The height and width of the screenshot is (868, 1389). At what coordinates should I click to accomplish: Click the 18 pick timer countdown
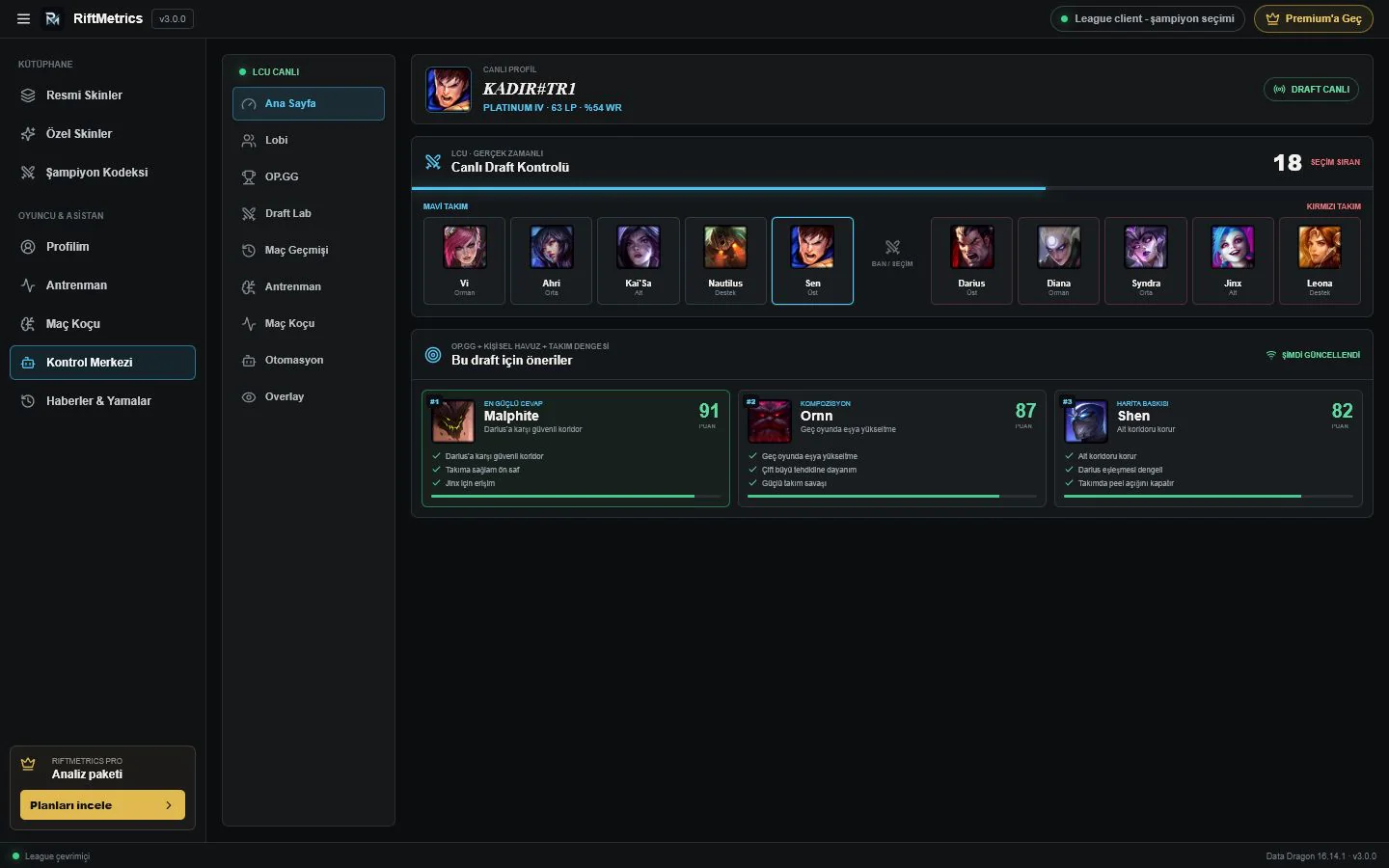pos(1287,163)
